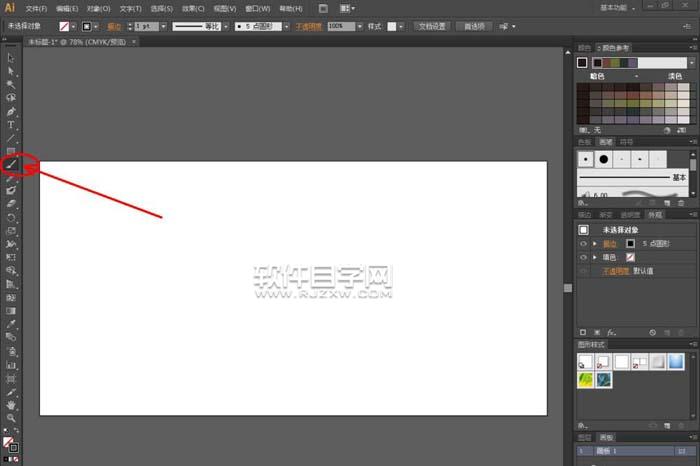Activate the Magic Wand tool
Viewport: 700px width, 466px height.
[x=11, y=85]
